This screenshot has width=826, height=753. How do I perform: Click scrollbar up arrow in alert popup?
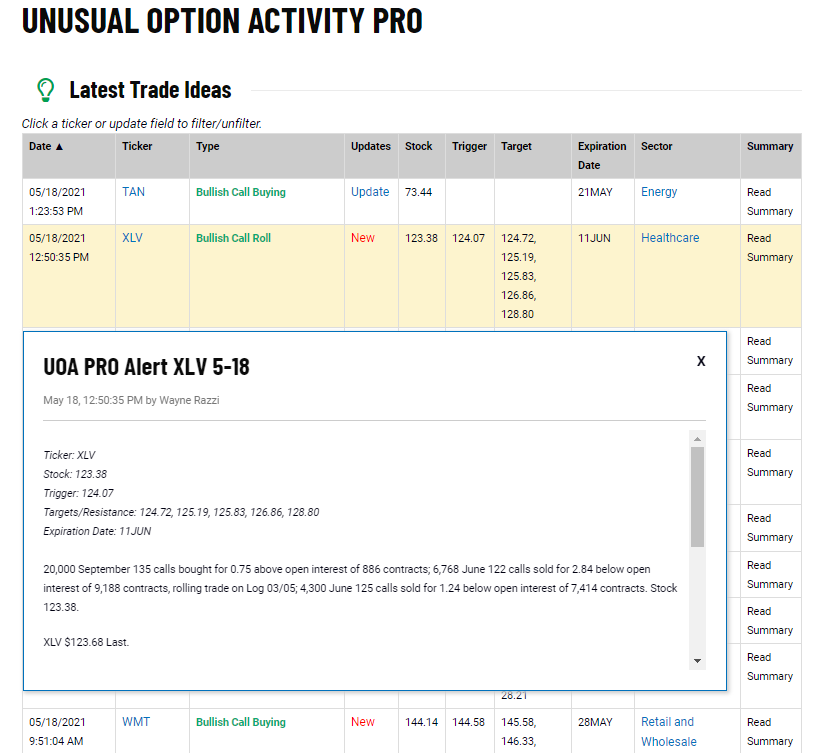(x=697, y=439)
